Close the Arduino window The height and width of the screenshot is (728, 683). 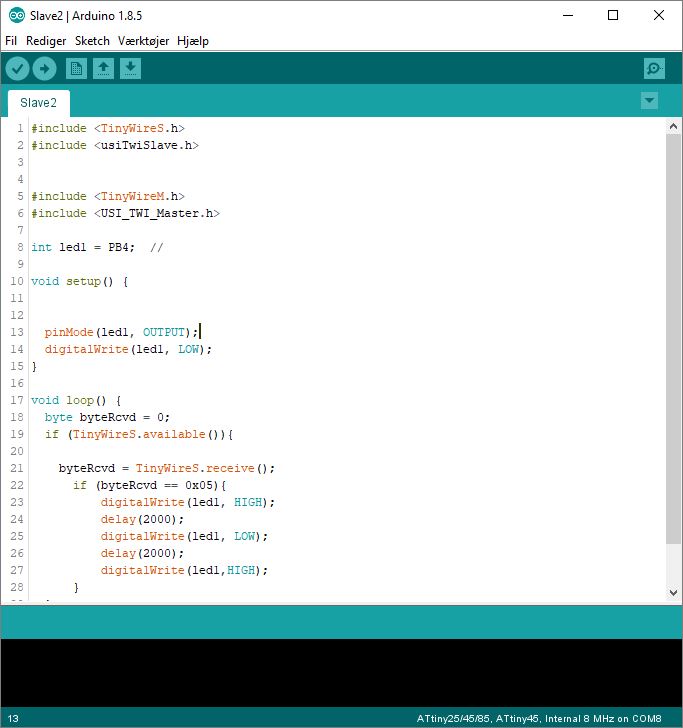(x=658, y=15)
